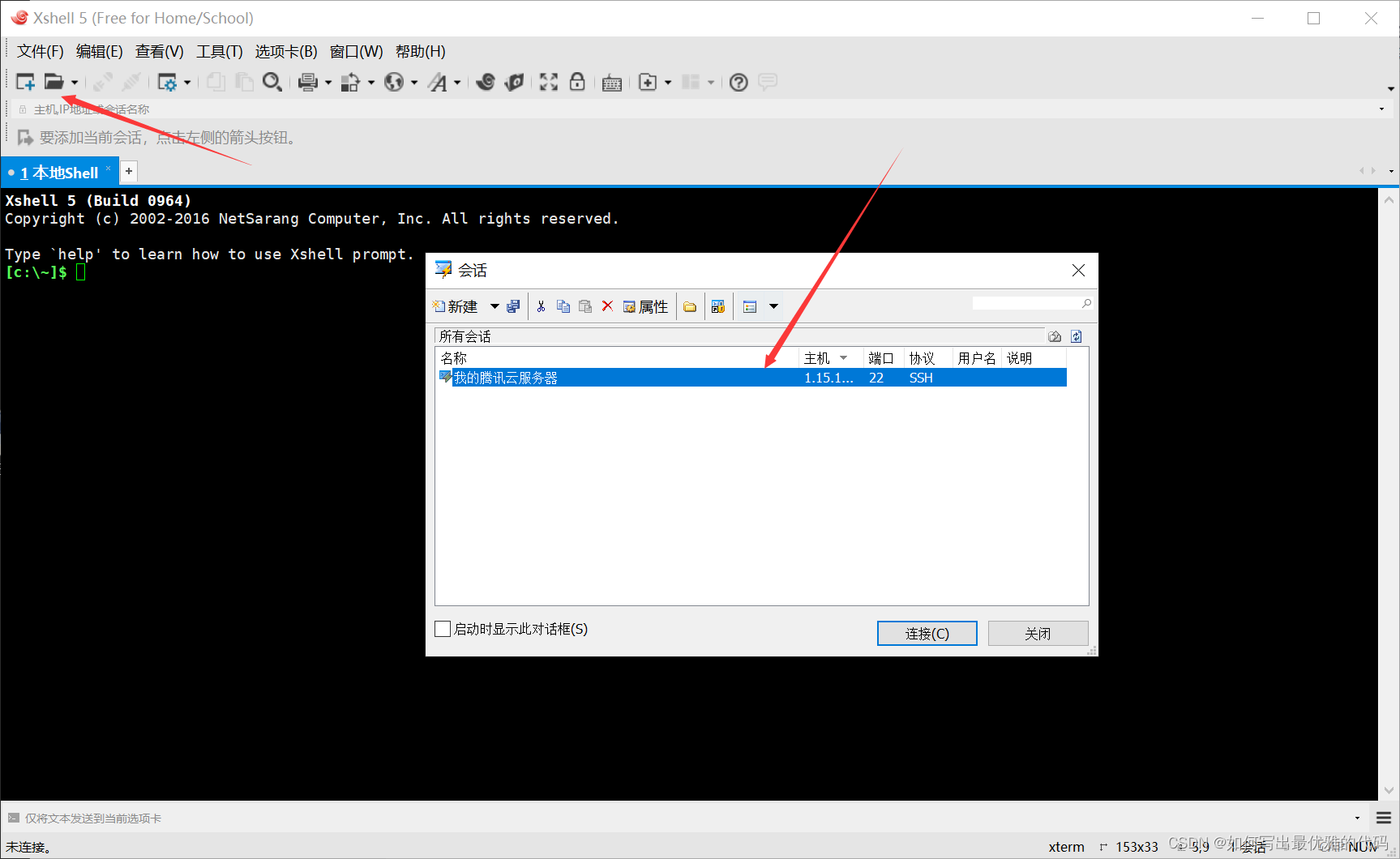Open the session properties gear icon
Image resolution: width=1400 pixels, height=859 pixels.
167,82
